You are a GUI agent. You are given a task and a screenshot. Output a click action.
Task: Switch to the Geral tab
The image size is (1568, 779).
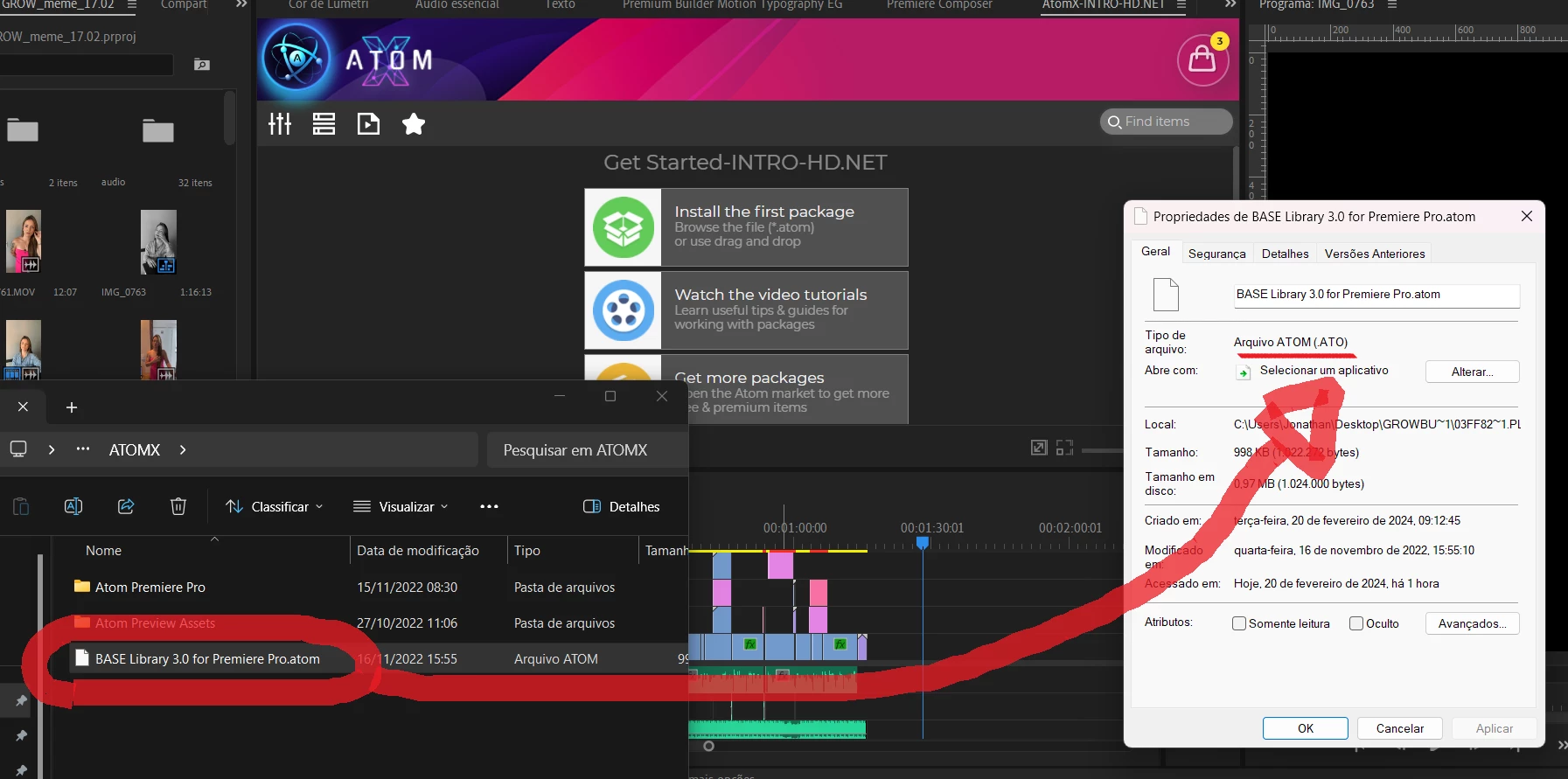click(x=1155, y=251)
